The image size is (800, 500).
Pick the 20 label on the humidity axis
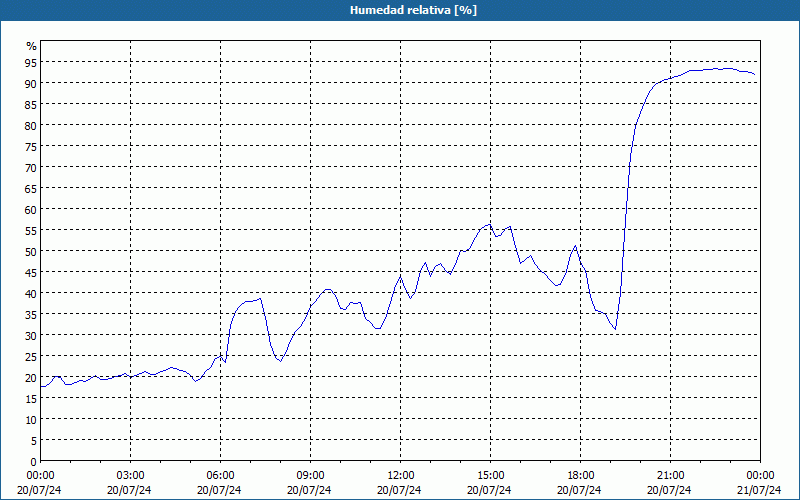31,377
